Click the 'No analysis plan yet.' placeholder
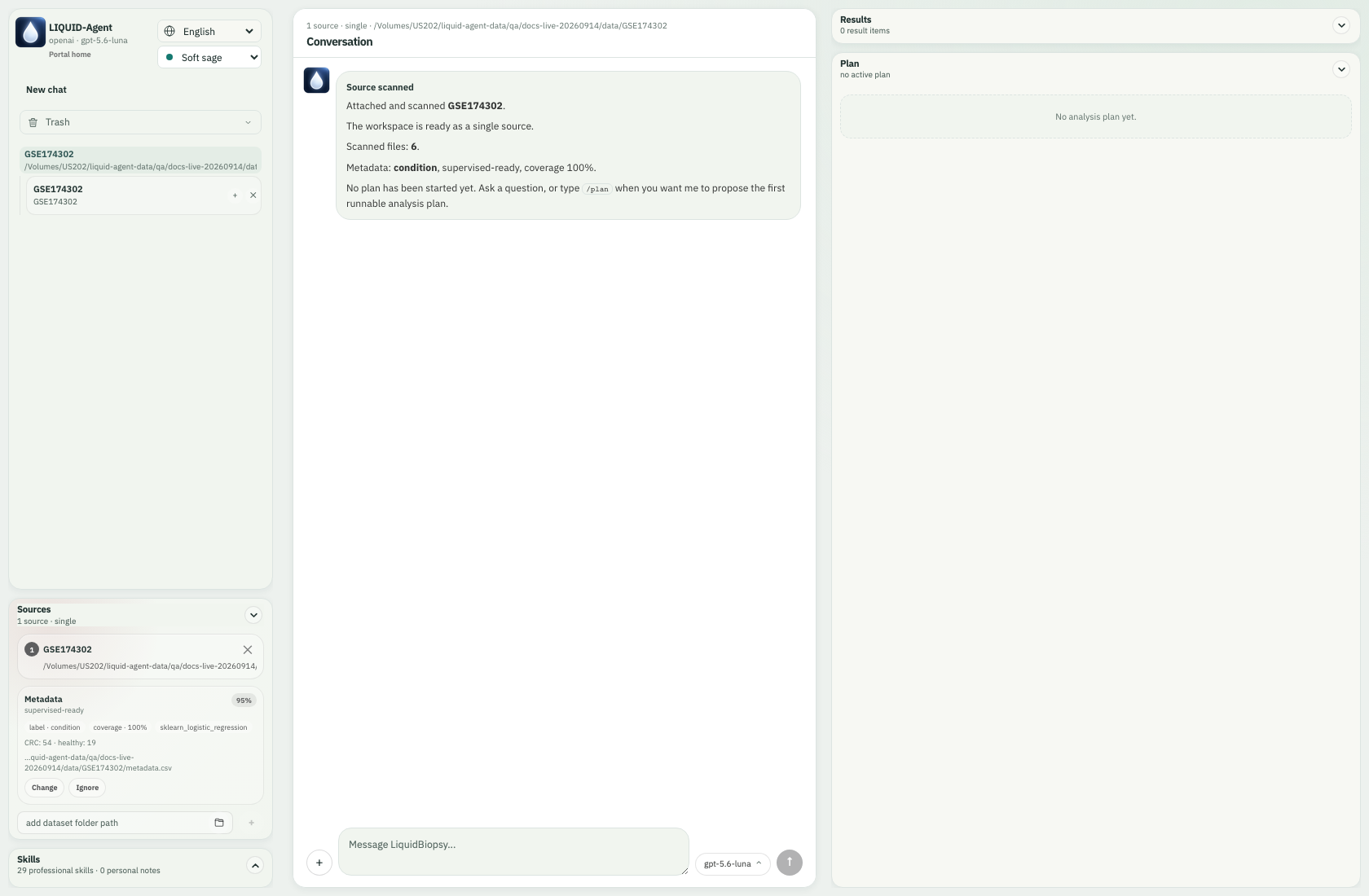1369x896 pixels. 1095,116
